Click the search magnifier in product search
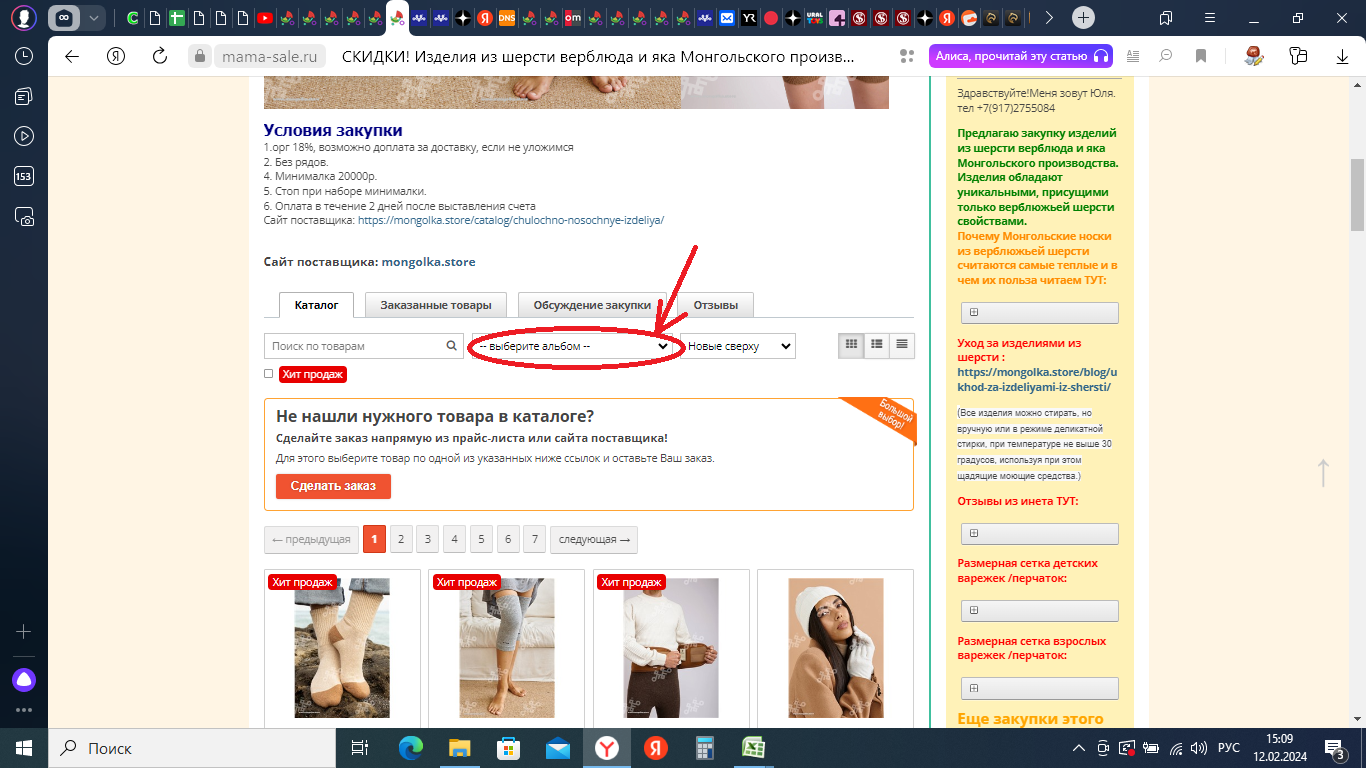Screen dimensions: 1366x768 (452, 346)
